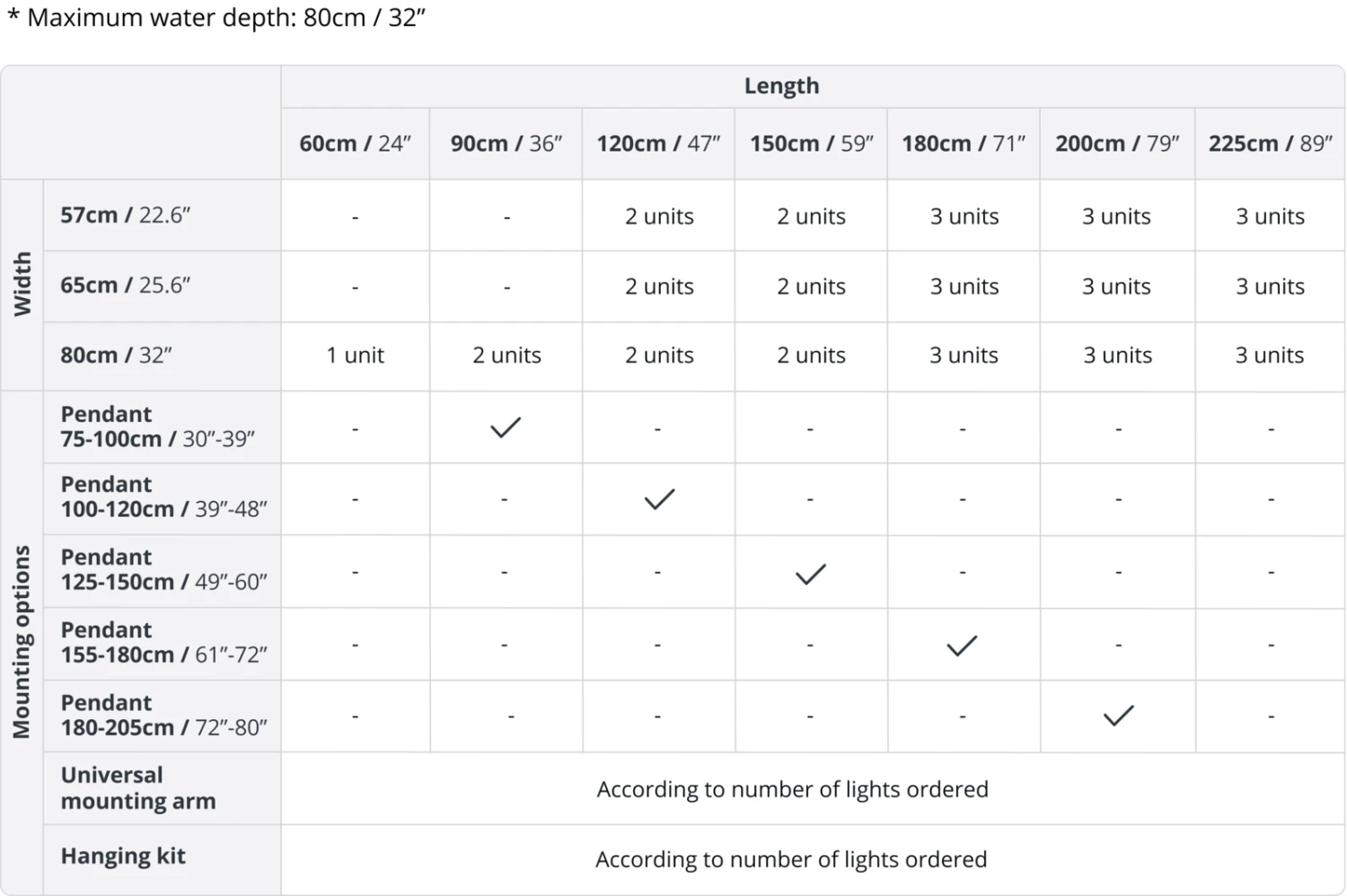The height and width of the screenshot is (896, 1347).
Task: Select the "Length" table header
Action: 781,86
